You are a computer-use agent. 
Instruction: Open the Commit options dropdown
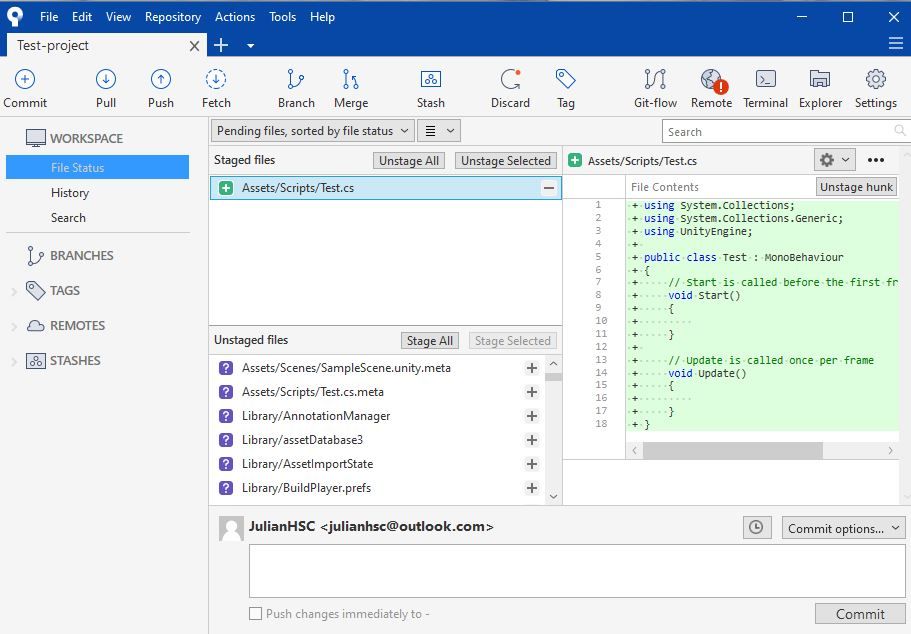(x=843, y=528)
